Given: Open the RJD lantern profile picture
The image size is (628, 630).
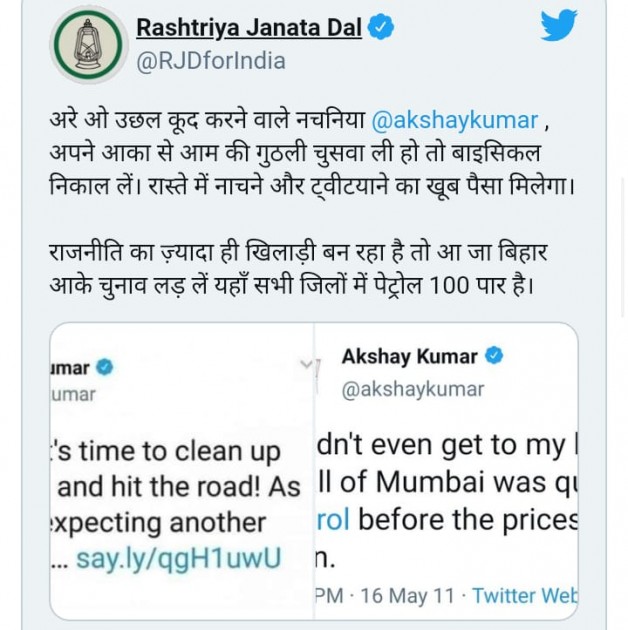Looking at the screenshot, I should [89, 44].
